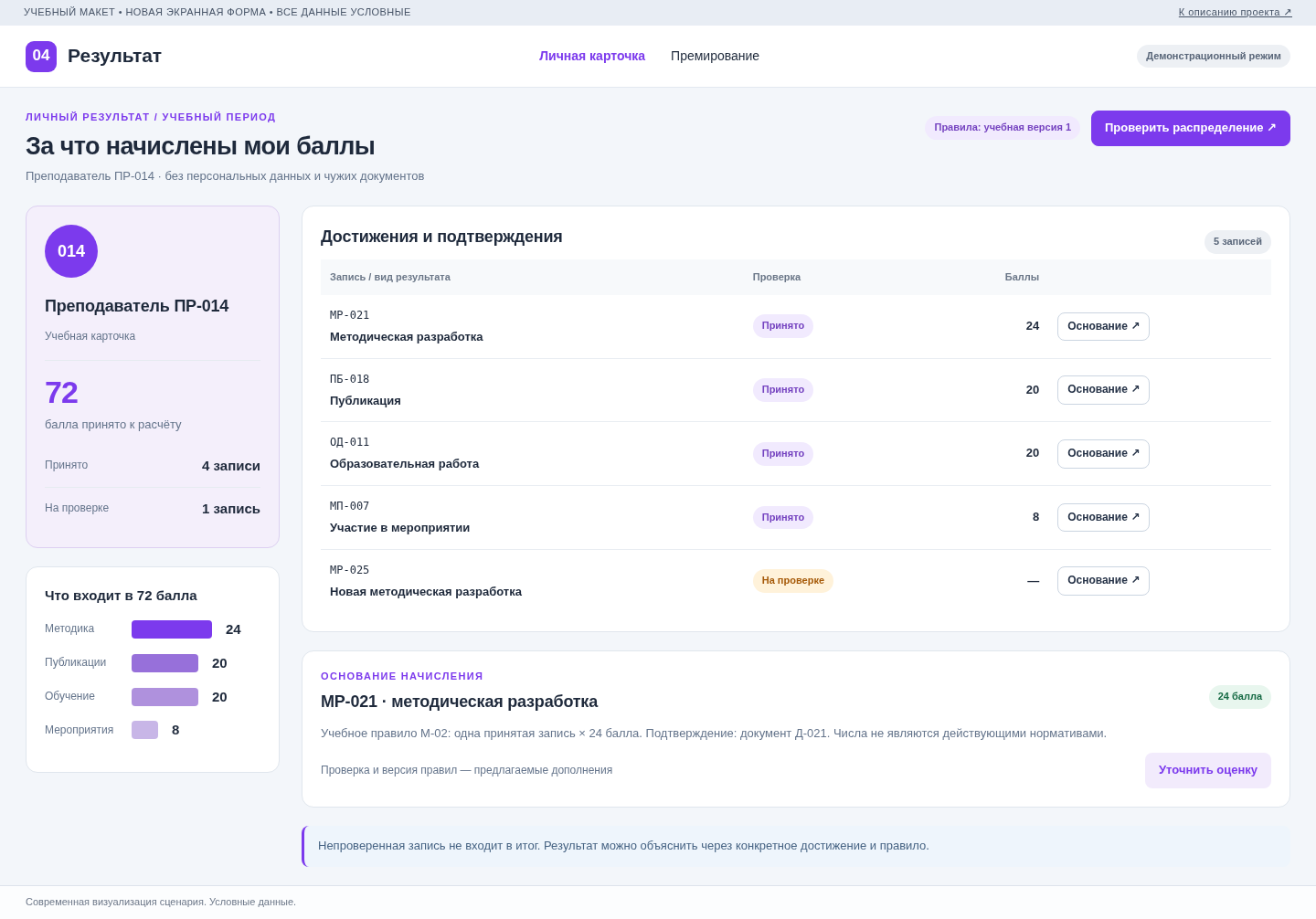Click the Проверить распределение button
Viewport: 1316px width, 919px height.
point(1191,128)
